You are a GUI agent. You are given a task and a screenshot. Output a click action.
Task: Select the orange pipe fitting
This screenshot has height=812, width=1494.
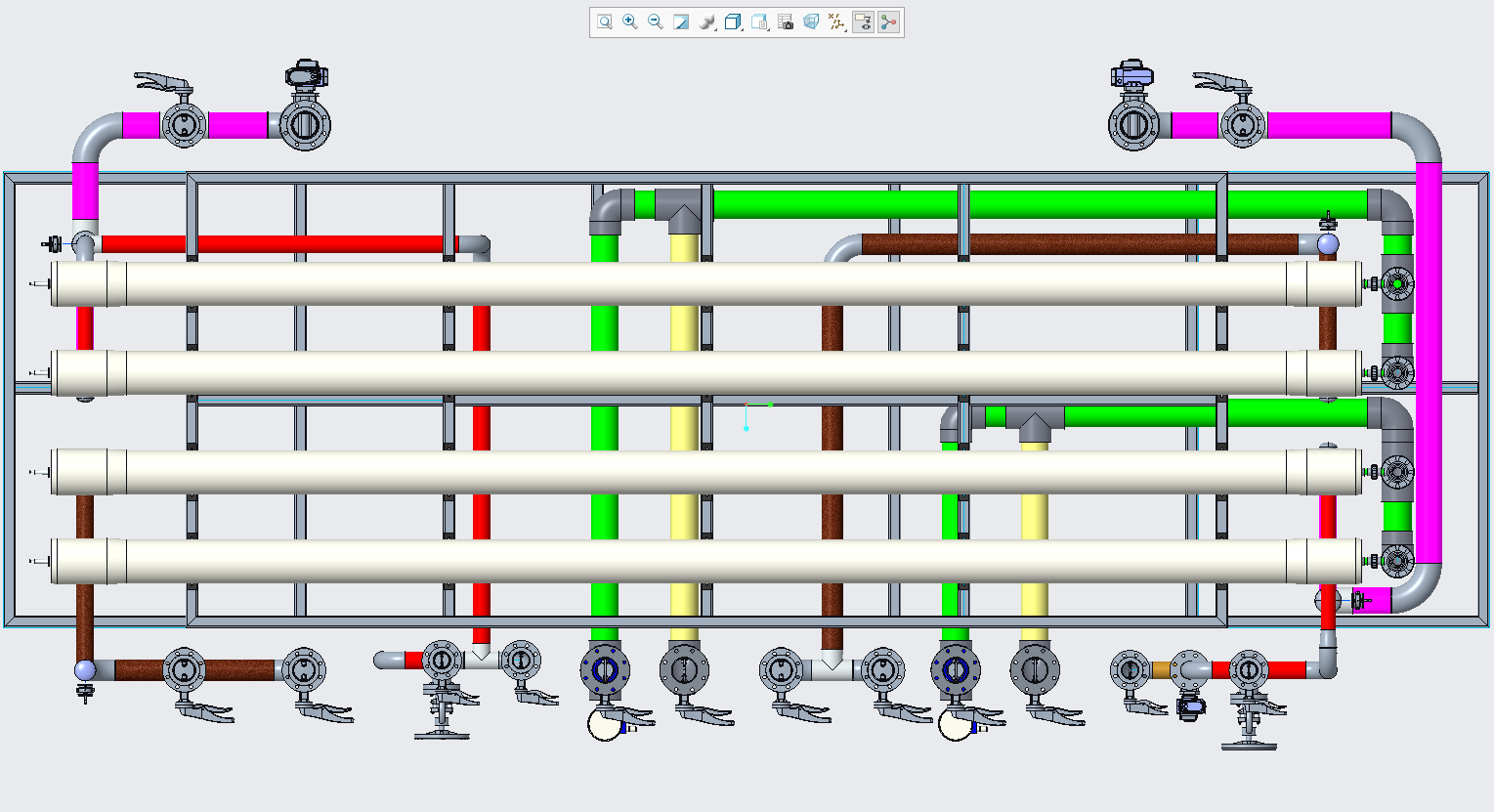(1161, 670)
